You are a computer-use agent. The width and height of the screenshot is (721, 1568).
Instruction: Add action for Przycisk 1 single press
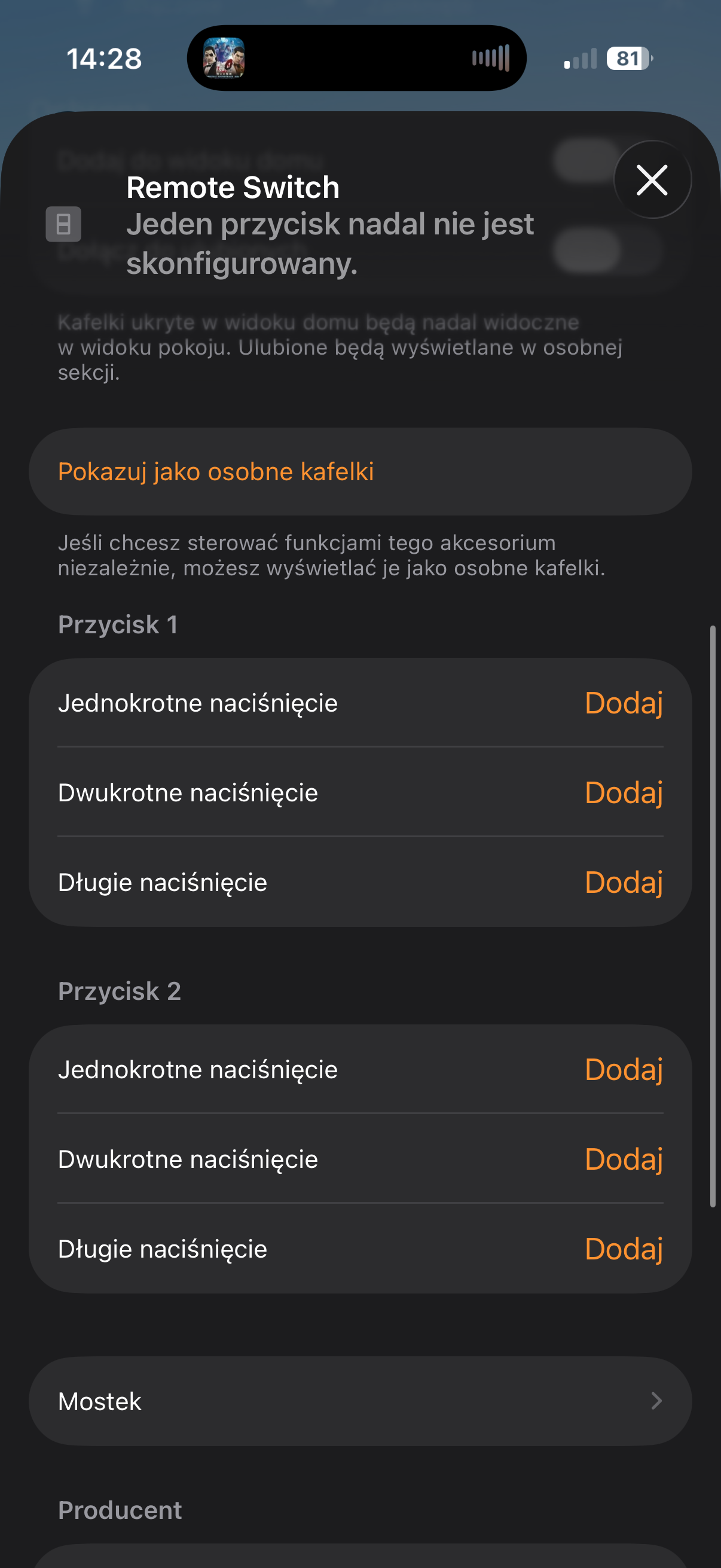pos(623,703)
